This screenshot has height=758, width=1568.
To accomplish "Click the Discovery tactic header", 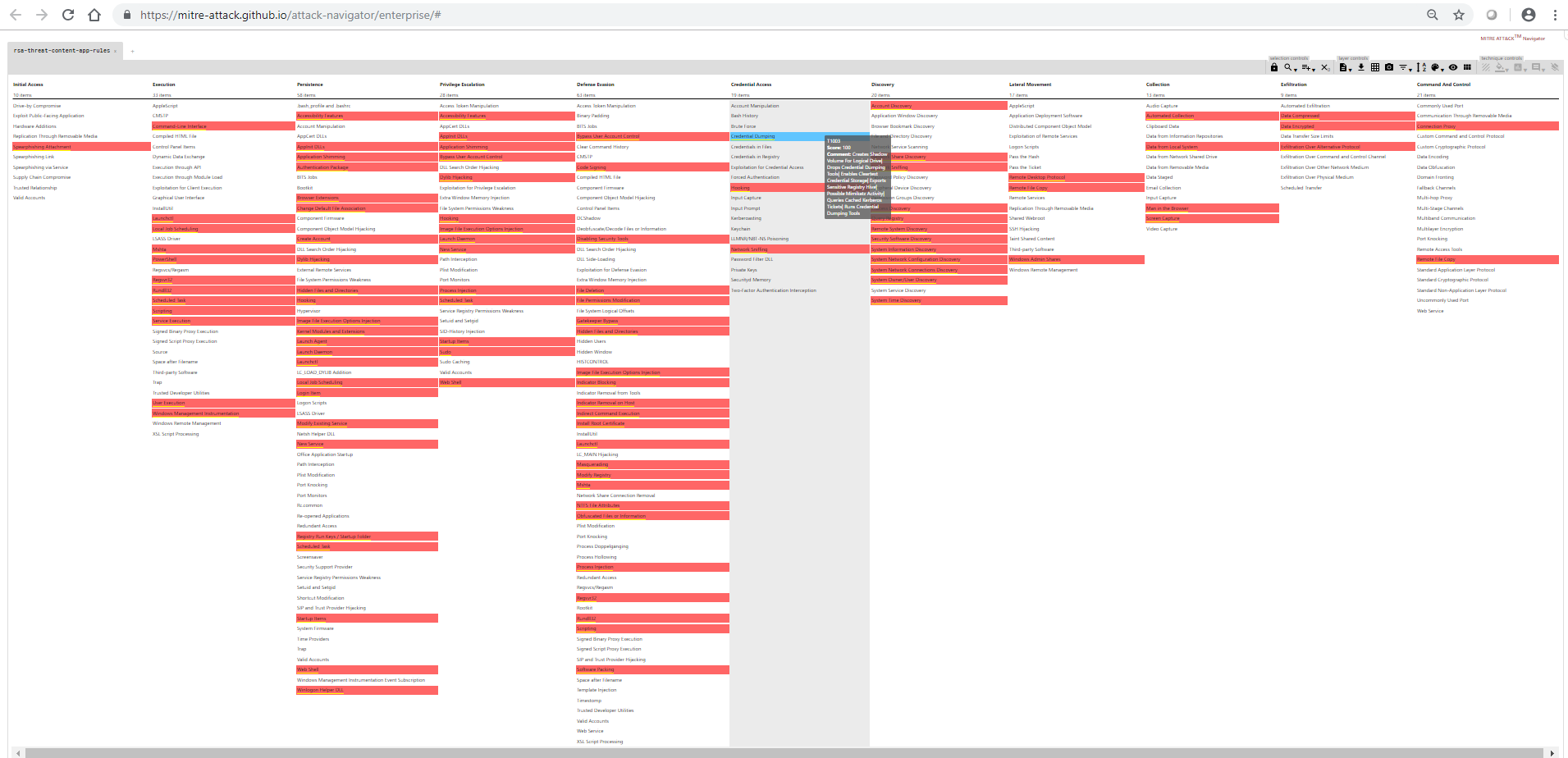I will [883, 84].
